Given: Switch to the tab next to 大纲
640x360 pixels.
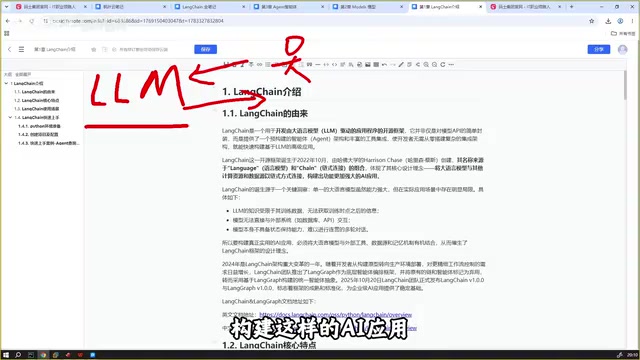Looking at the screenshot, I should 23,75.
